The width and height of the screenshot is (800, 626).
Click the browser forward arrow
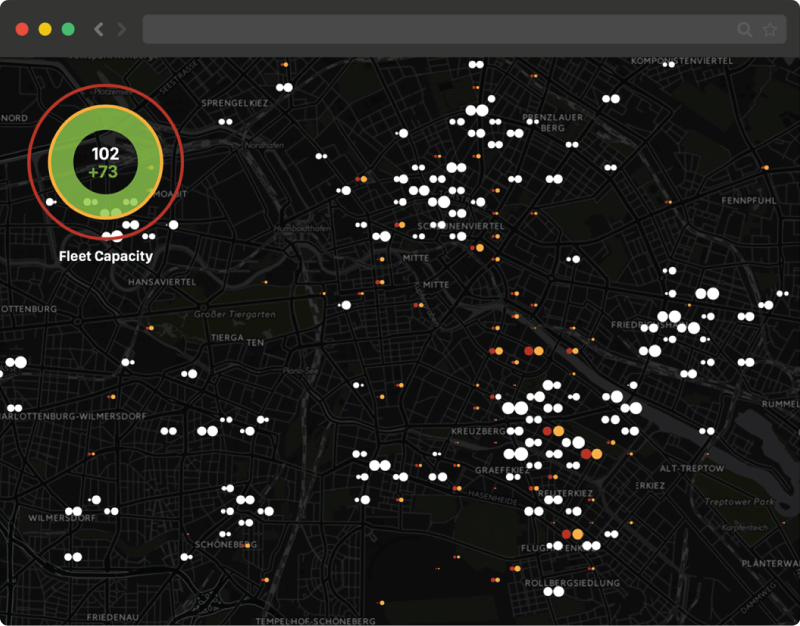(121, 30)
